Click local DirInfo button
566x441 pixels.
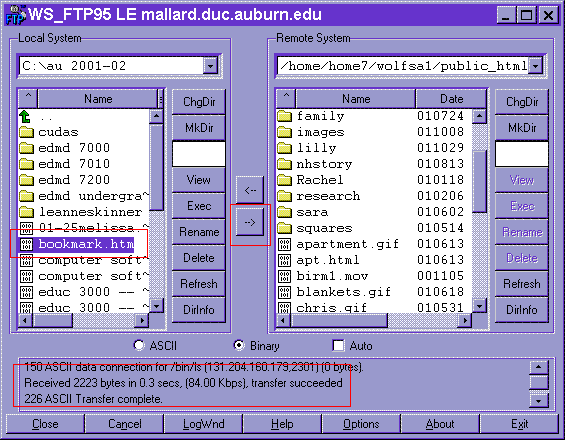click(199, 310)
